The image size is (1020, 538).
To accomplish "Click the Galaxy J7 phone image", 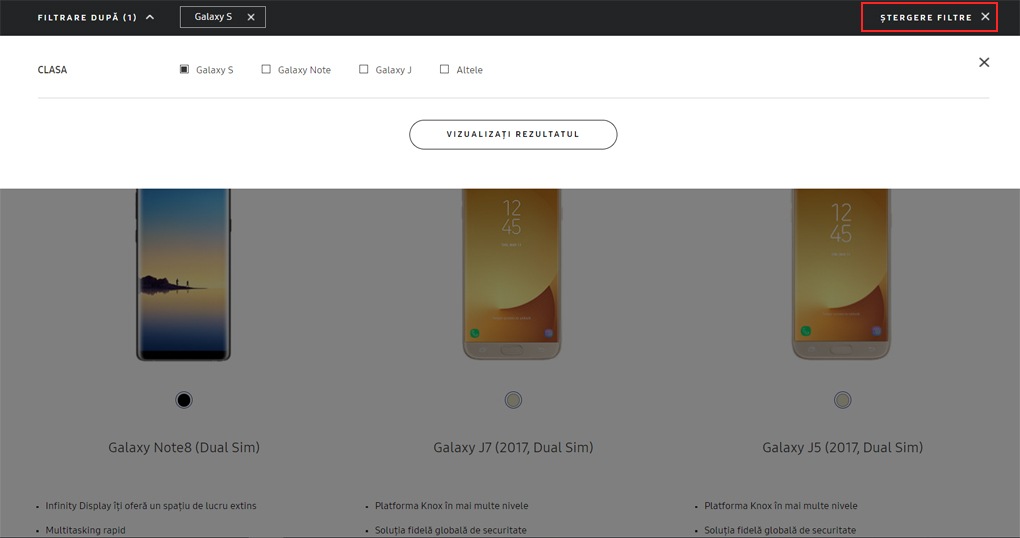I will point(512,274).
